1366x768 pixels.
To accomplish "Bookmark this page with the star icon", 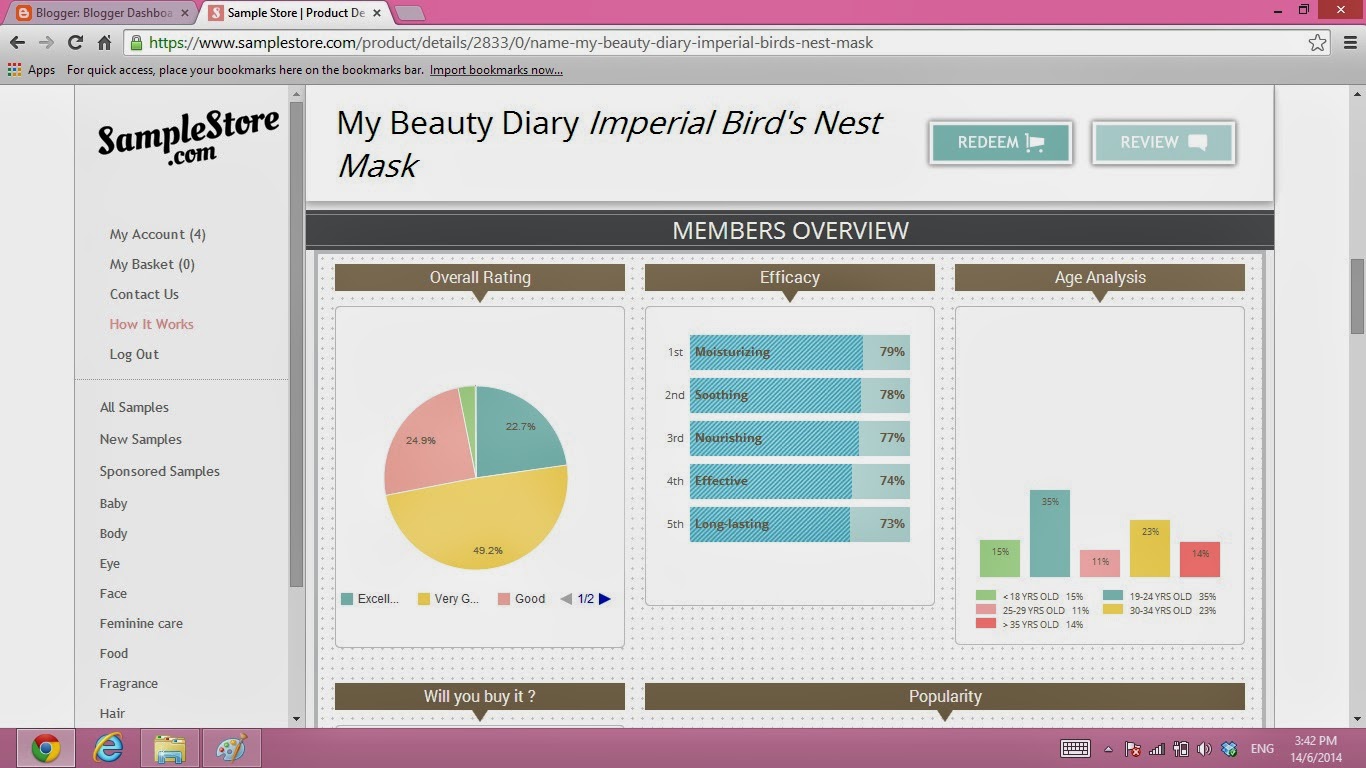I will pos(1318,43).
